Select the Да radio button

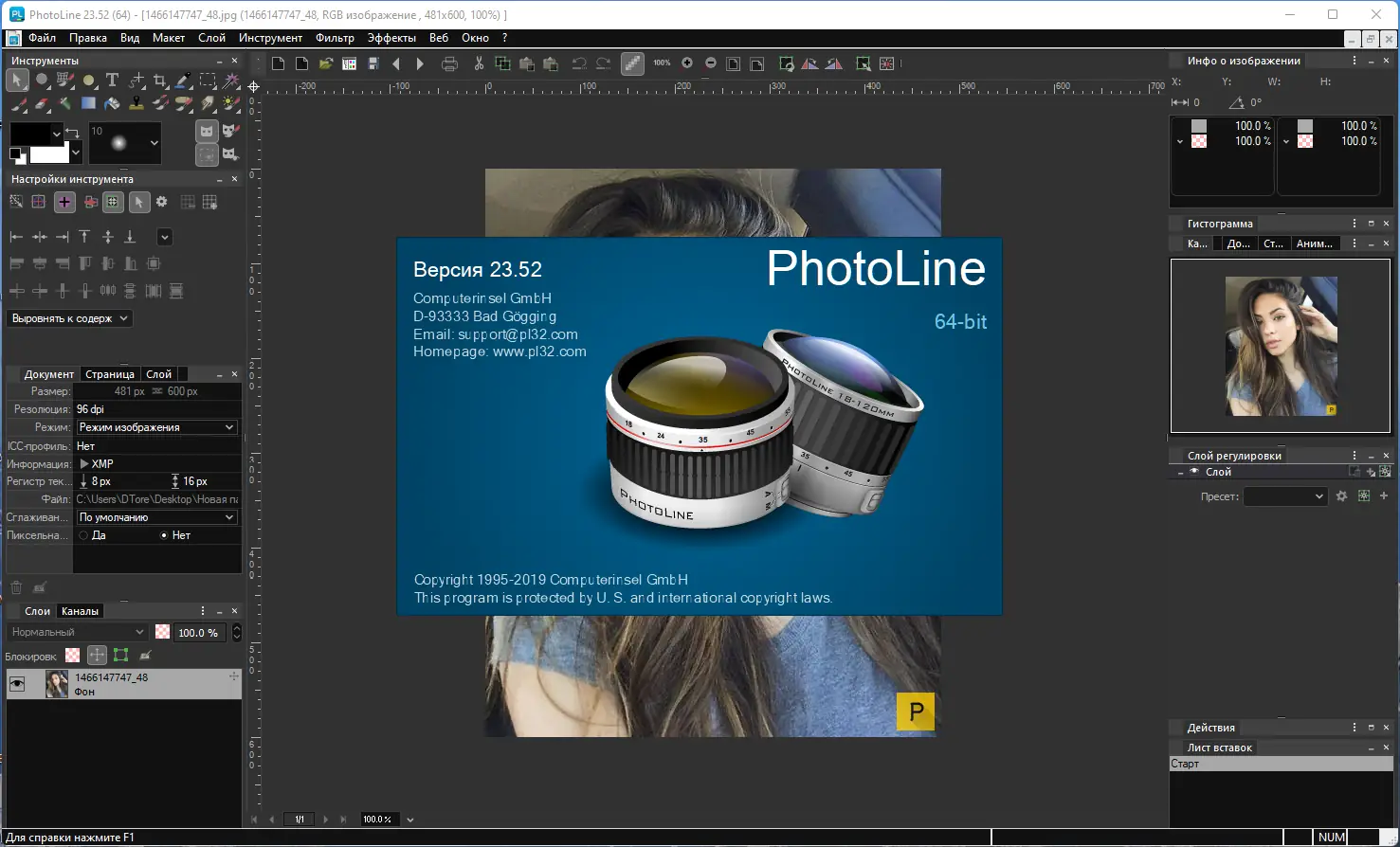click(83, 535)
